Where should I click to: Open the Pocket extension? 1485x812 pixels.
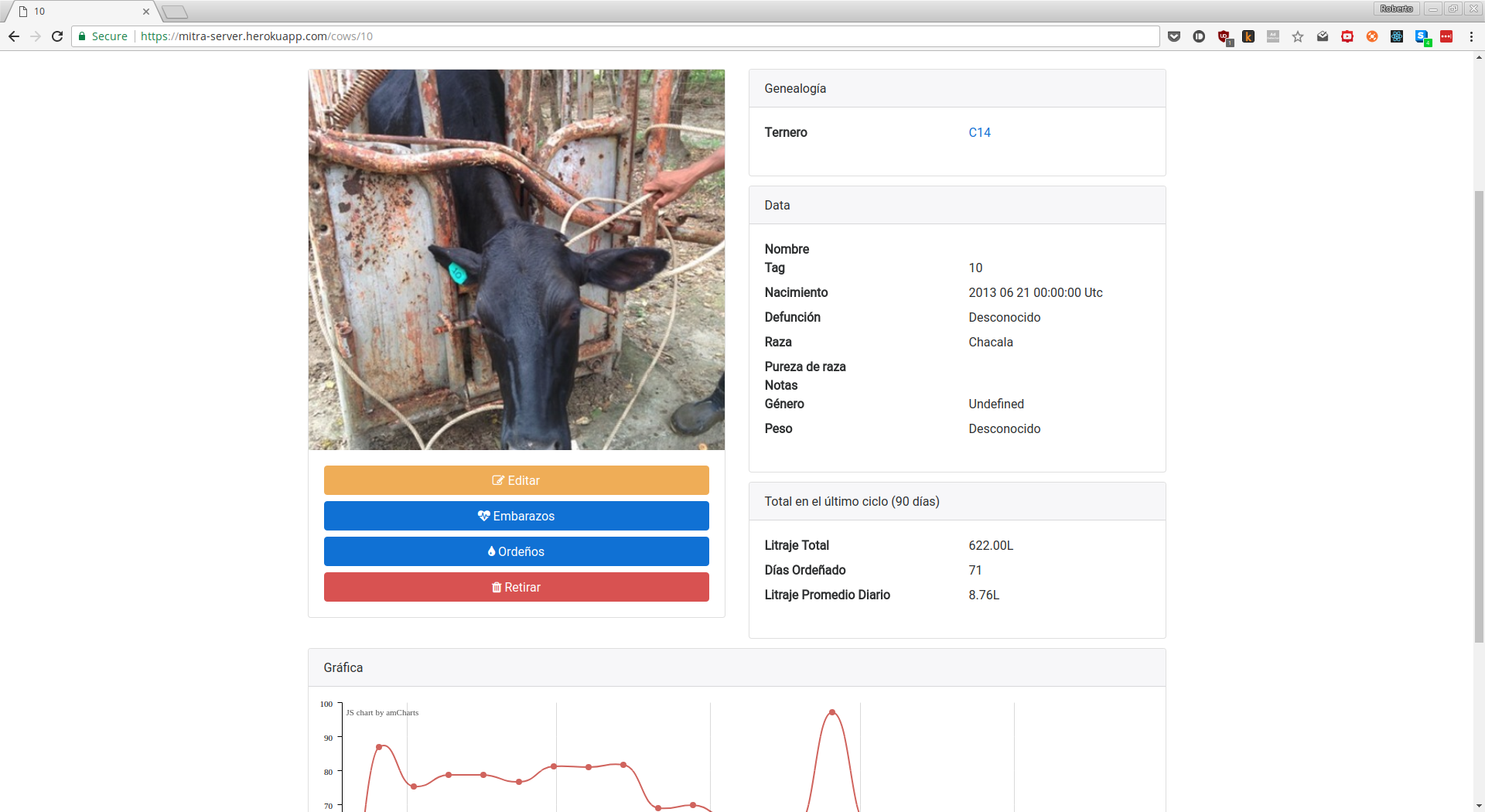coord(1174,36)
